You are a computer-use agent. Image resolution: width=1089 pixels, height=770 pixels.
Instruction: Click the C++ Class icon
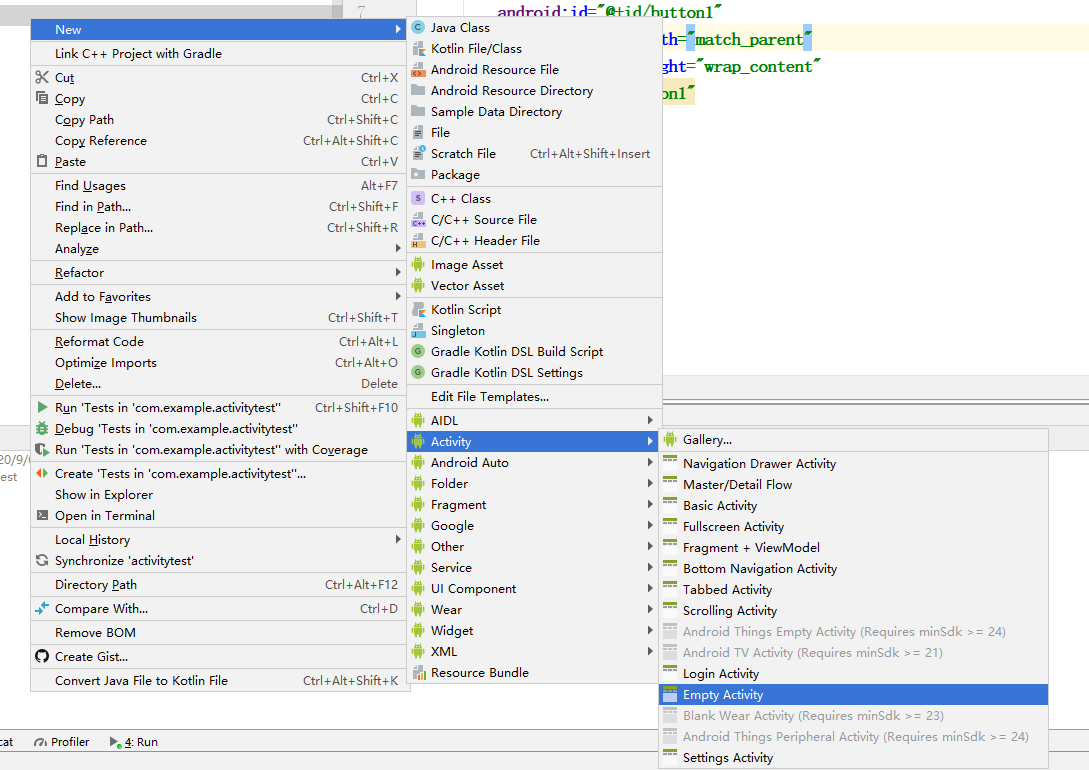418,199
